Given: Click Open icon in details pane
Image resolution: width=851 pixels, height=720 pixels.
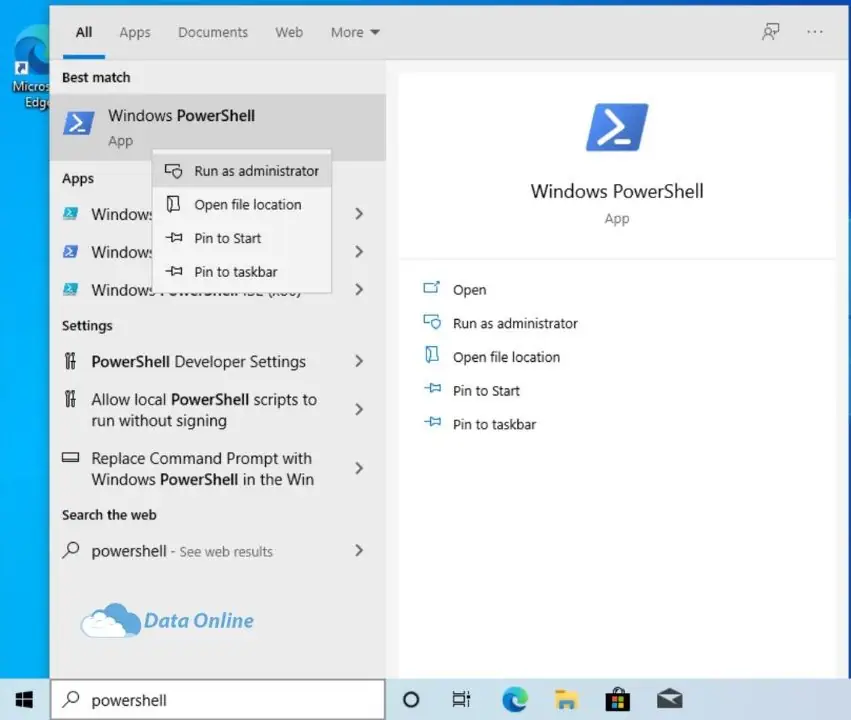Looking at the screenshot, I should 431,287.
